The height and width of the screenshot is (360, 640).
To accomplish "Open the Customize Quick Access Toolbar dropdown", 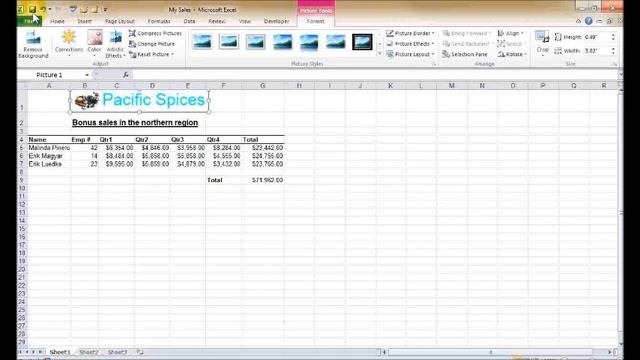I will tap(105, 9).
